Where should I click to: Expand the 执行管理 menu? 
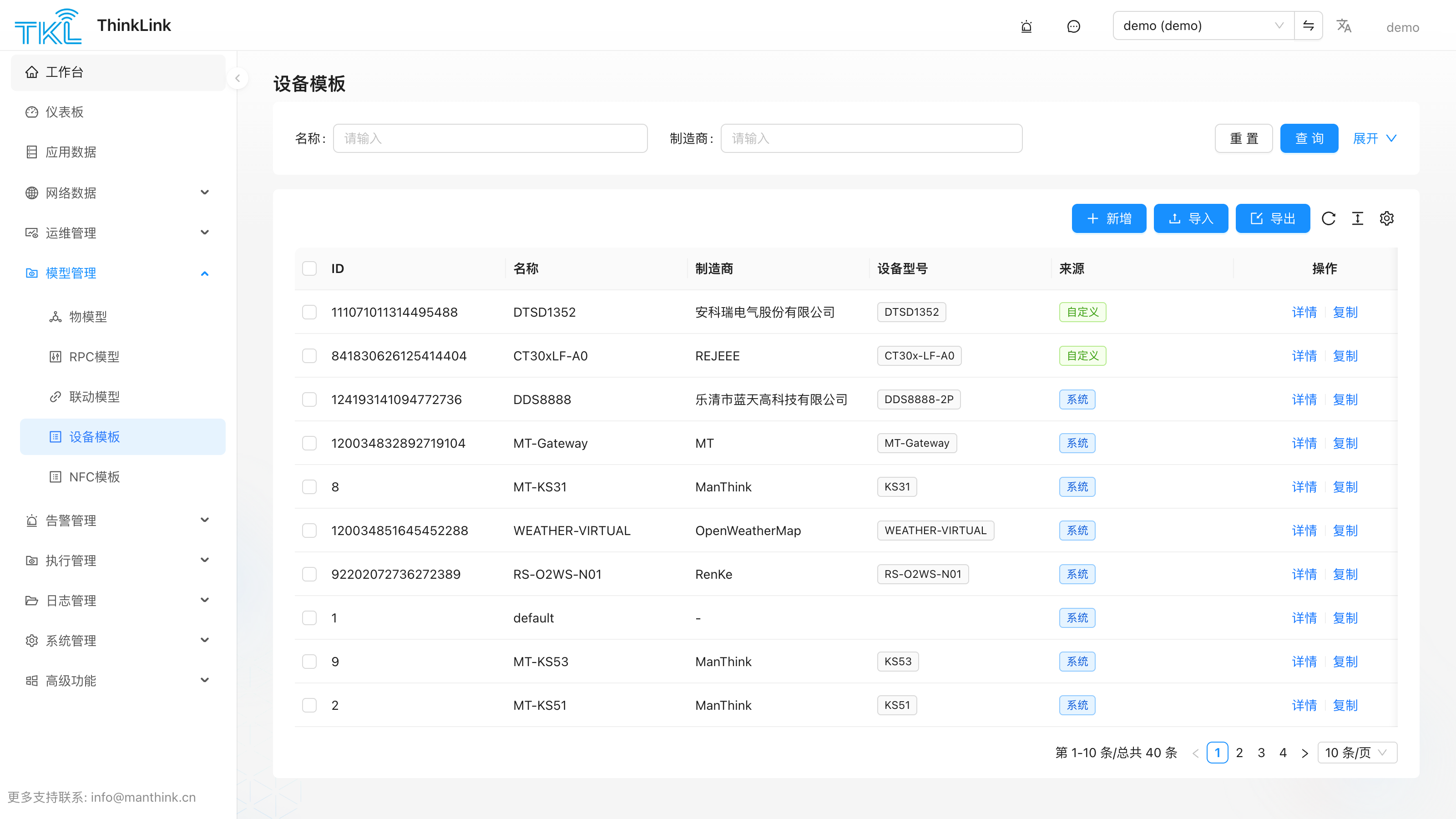(118, 561)
